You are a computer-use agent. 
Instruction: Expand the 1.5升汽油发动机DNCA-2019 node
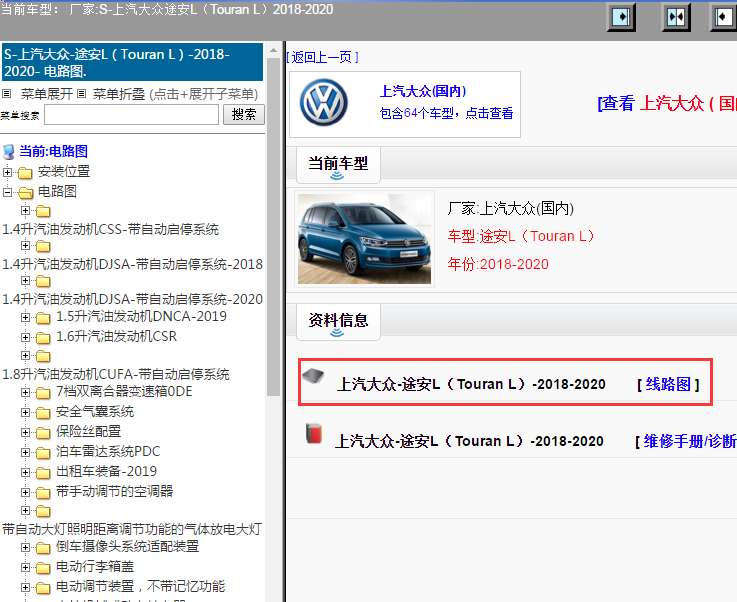tap(25, 318)
